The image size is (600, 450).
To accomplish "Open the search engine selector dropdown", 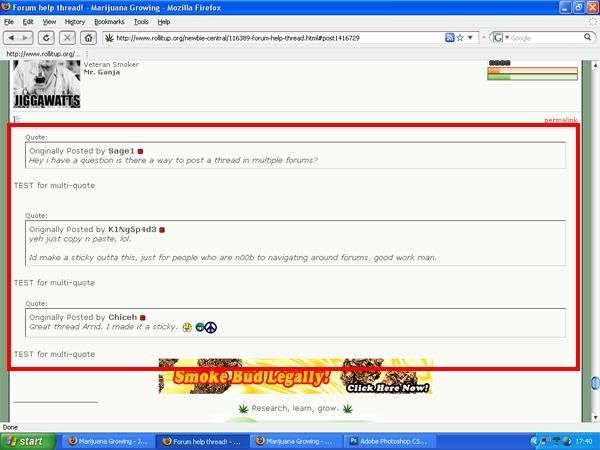I will click(501, 38).
